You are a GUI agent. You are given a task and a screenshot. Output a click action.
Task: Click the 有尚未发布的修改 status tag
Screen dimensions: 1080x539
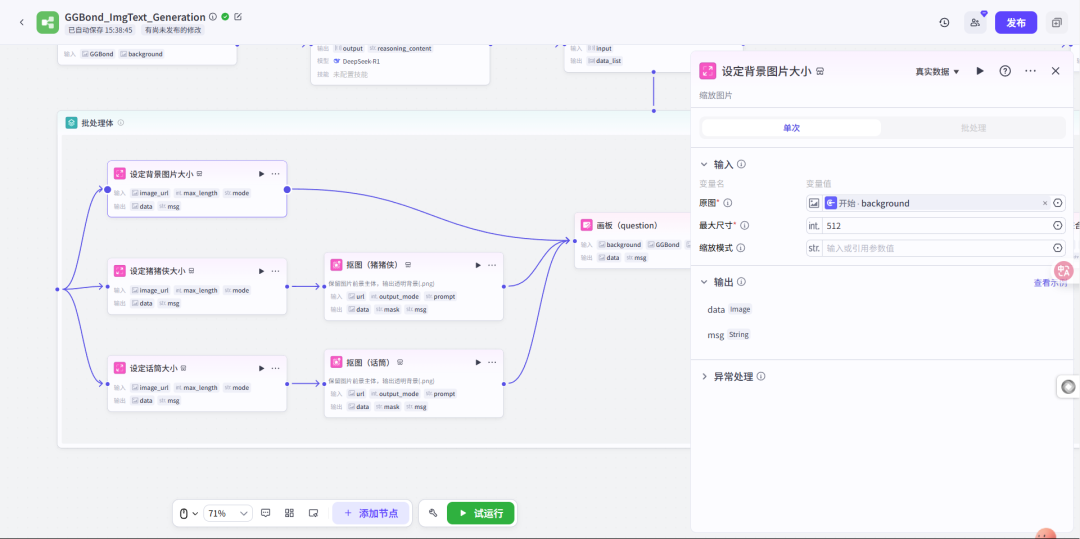coord(172,30)
